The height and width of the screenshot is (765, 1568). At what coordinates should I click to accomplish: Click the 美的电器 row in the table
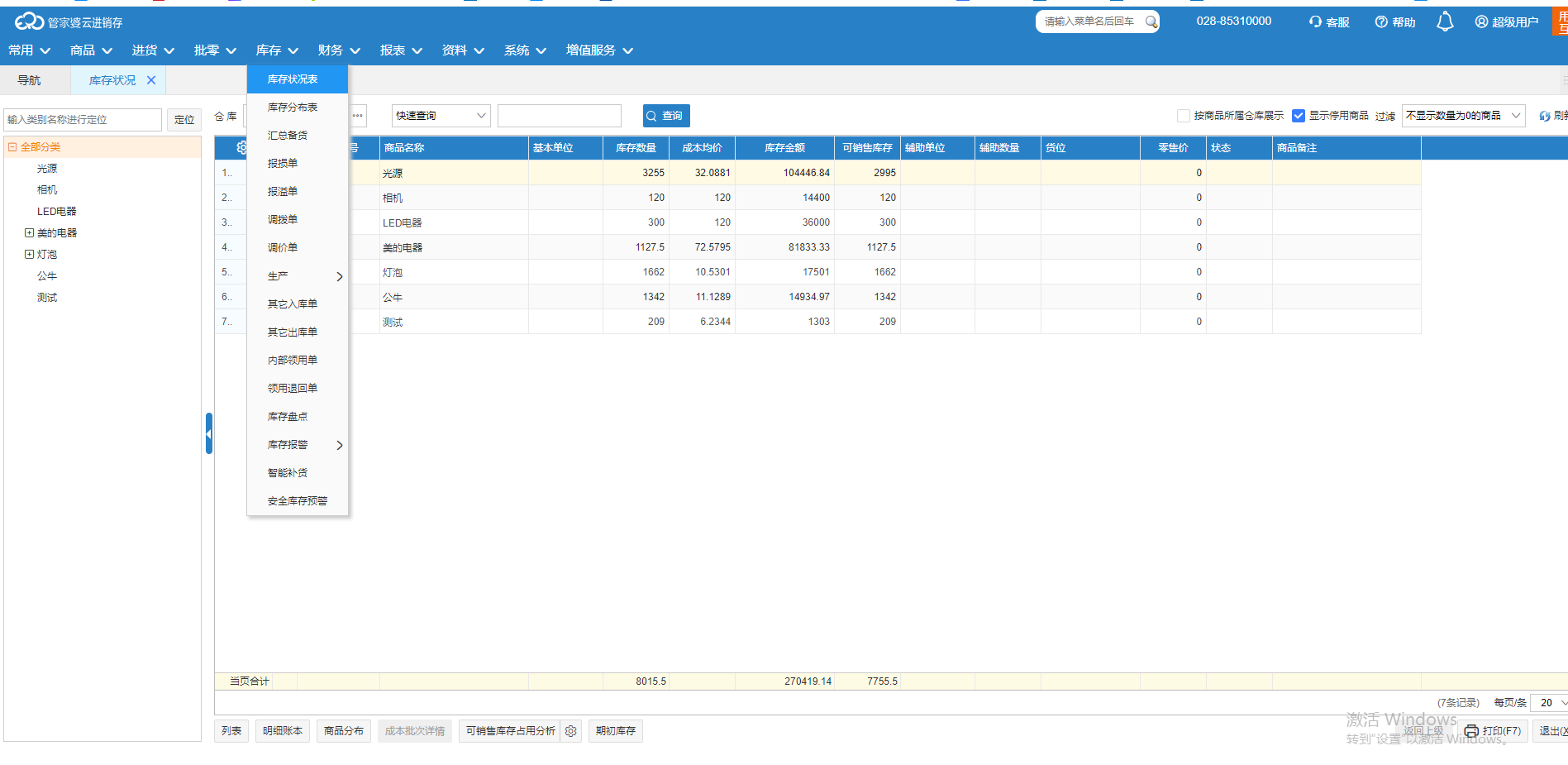coord(818,247)
